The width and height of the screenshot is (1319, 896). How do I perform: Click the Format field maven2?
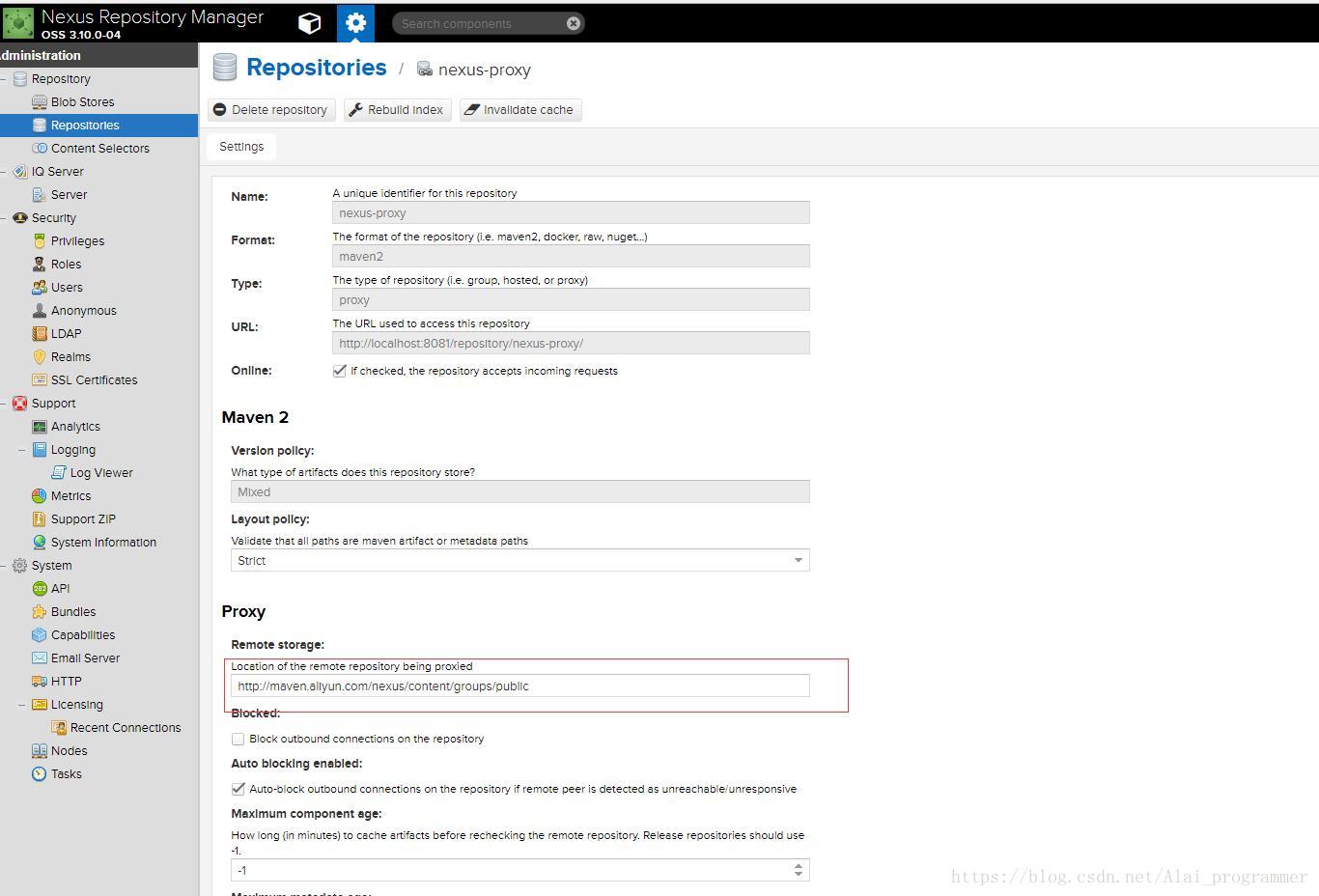571,256
